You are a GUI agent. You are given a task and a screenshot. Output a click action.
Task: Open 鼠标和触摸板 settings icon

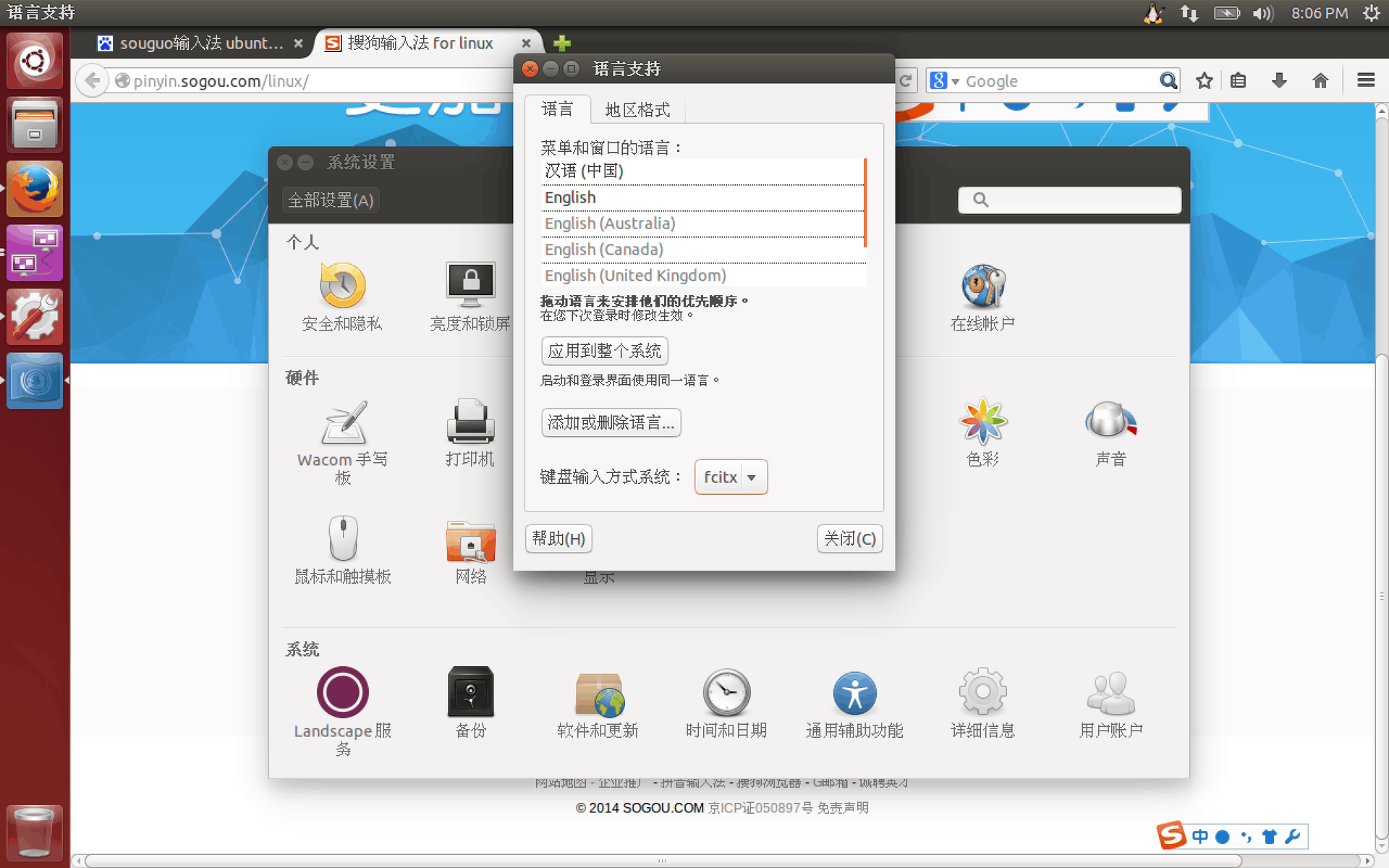click(x=342, y=550)
